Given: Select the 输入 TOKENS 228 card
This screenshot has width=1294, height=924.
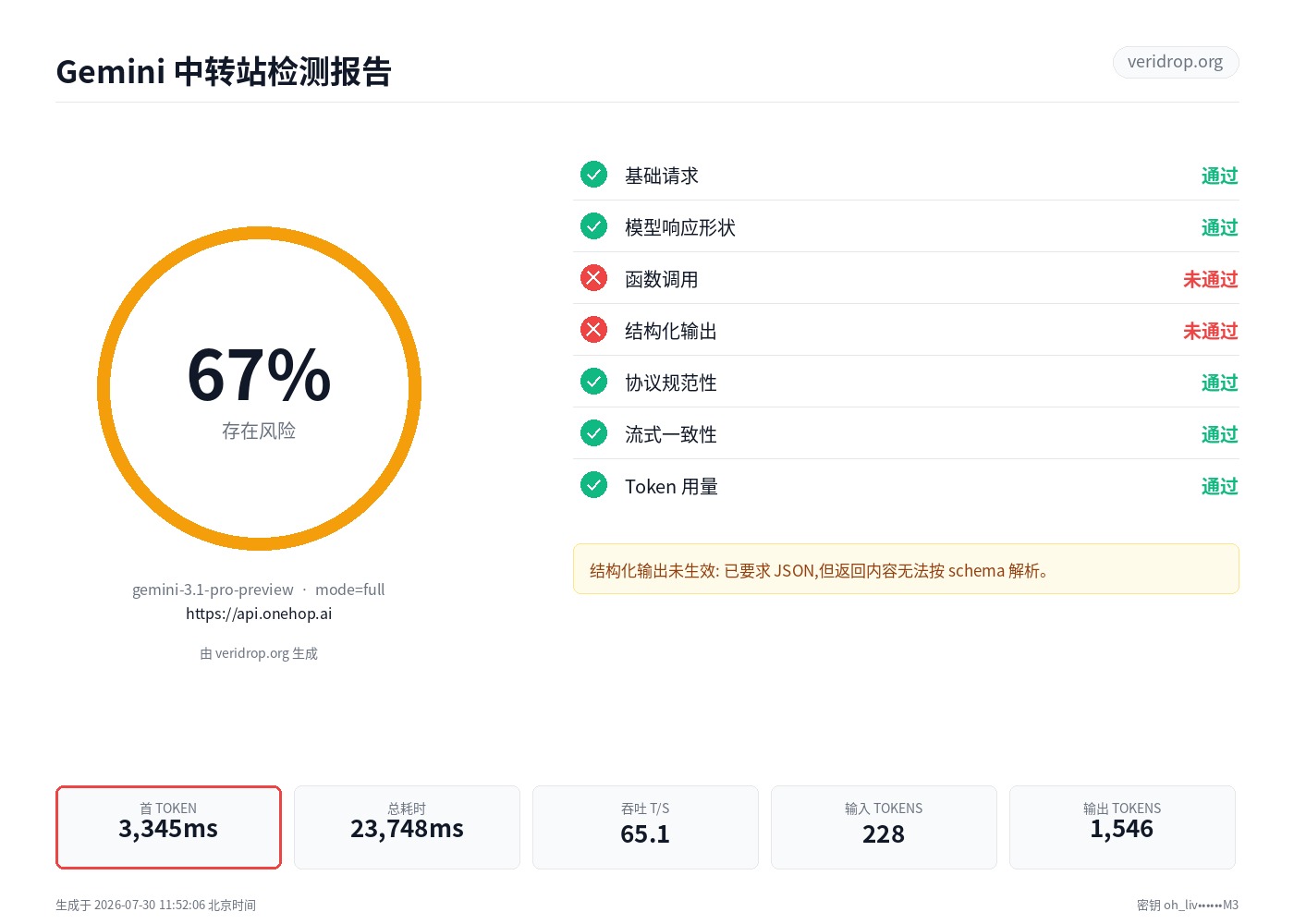Looking at the screenshot, I should point(884,827).
